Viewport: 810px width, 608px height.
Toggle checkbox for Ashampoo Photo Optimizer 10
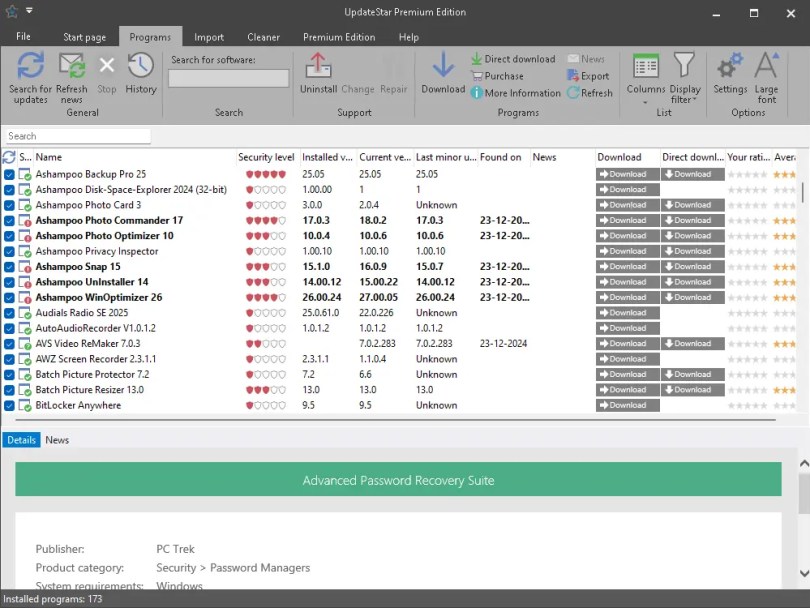pos(9,236)
